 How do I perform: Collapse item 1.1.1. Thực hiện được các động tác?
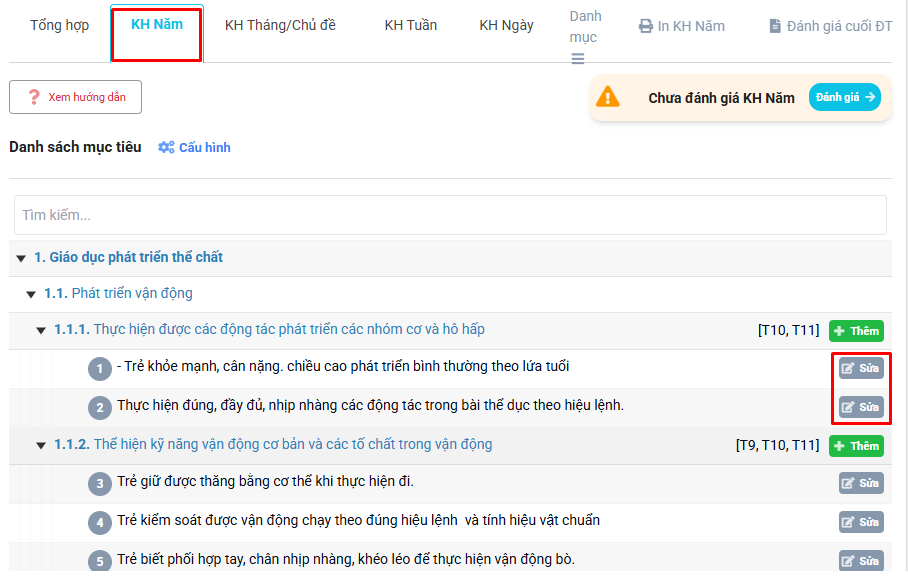tap(41, 330)
